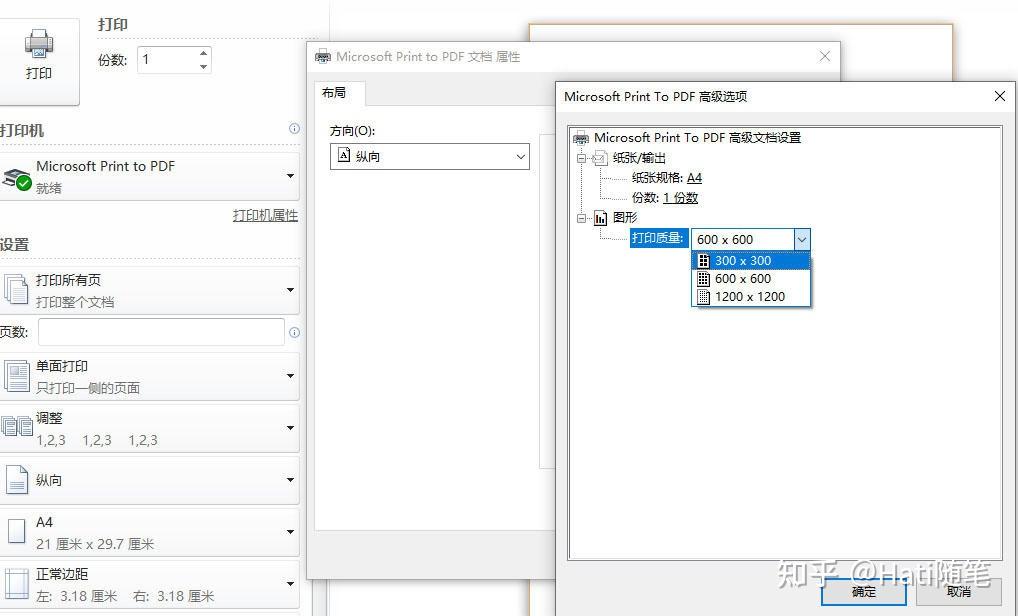Click the info icon next to 打印机 heading

point(294,128)
